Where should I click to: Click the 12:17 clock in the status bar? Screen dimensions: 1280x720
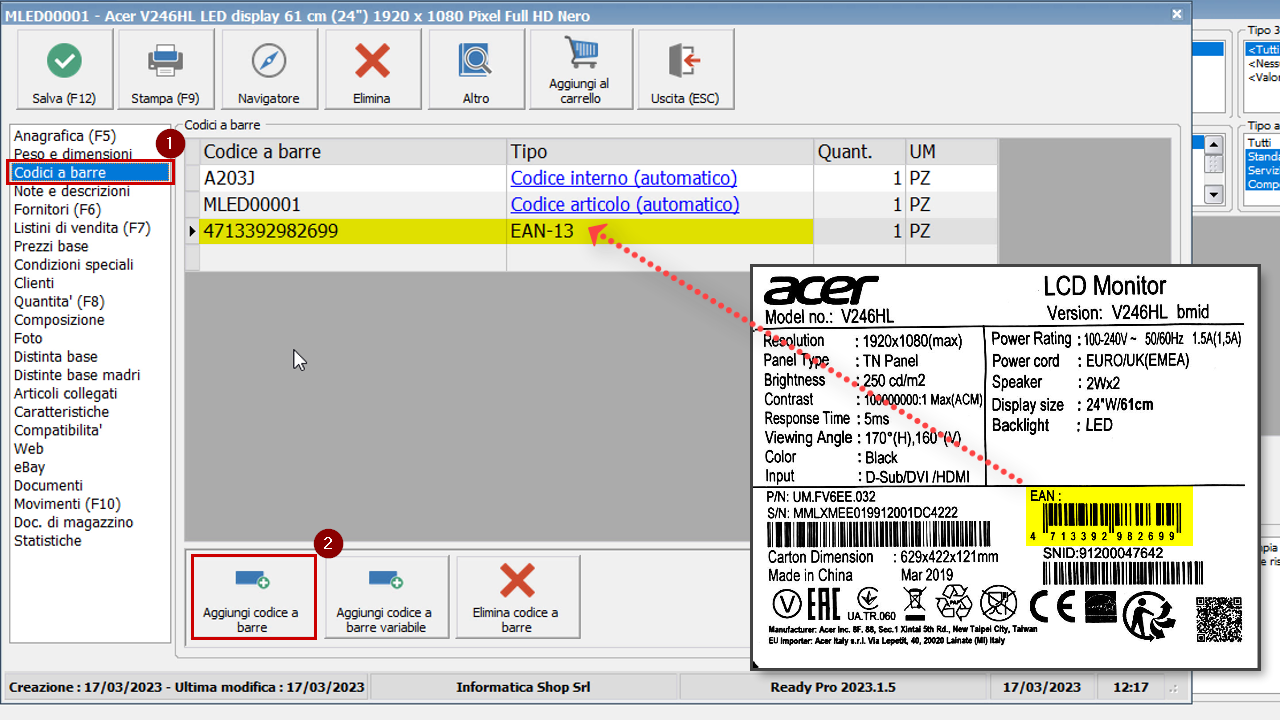point(1131,687)
